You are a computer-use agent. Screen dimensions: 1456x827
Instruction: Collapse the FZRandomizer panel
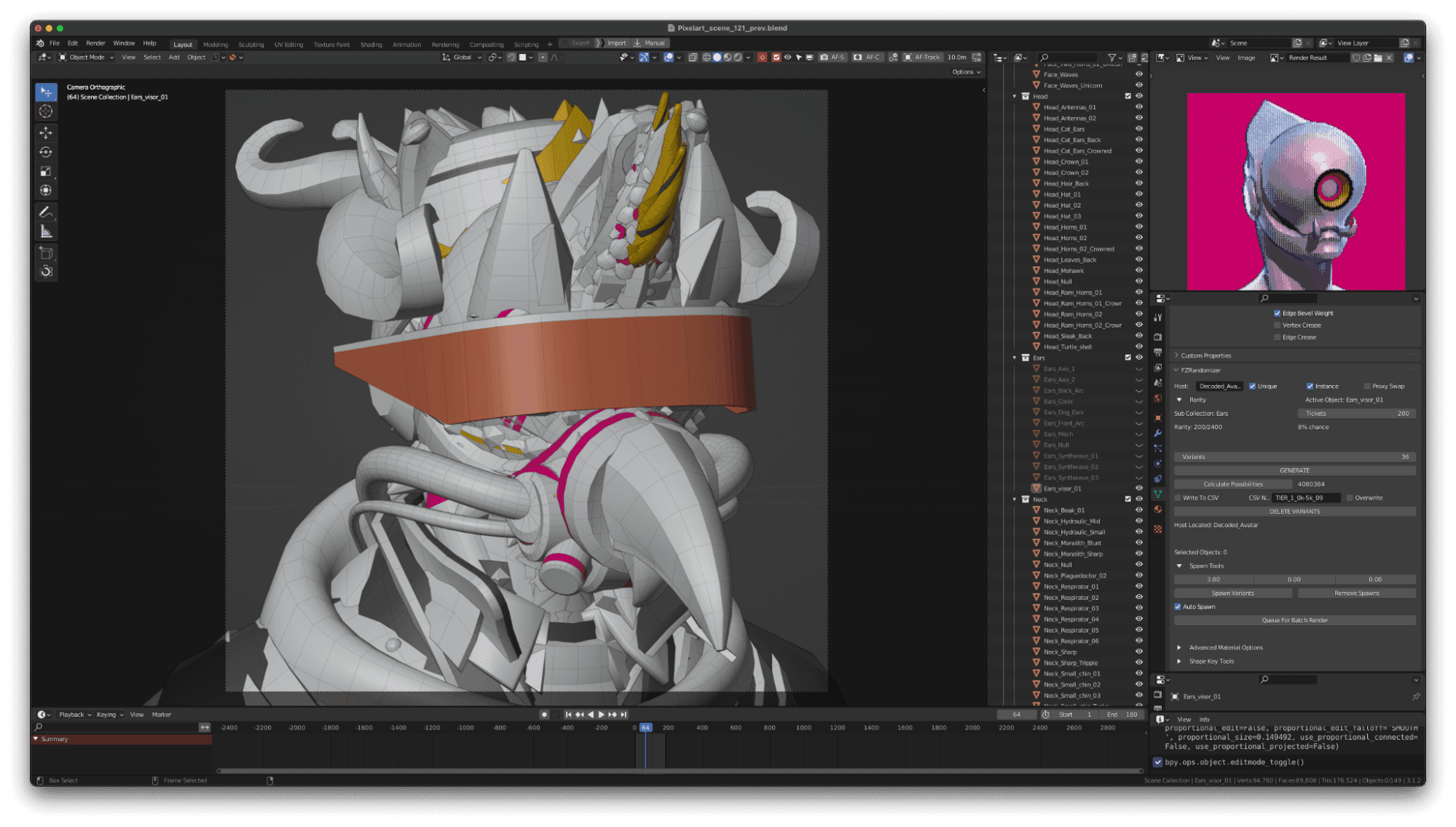[1176, 371]
